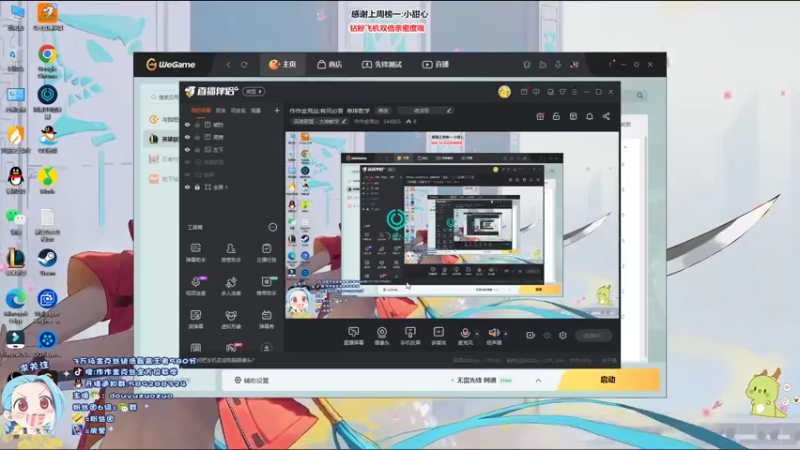Select the 全屏 1 source row
800x450 pixels.
[x=232, y=187]
